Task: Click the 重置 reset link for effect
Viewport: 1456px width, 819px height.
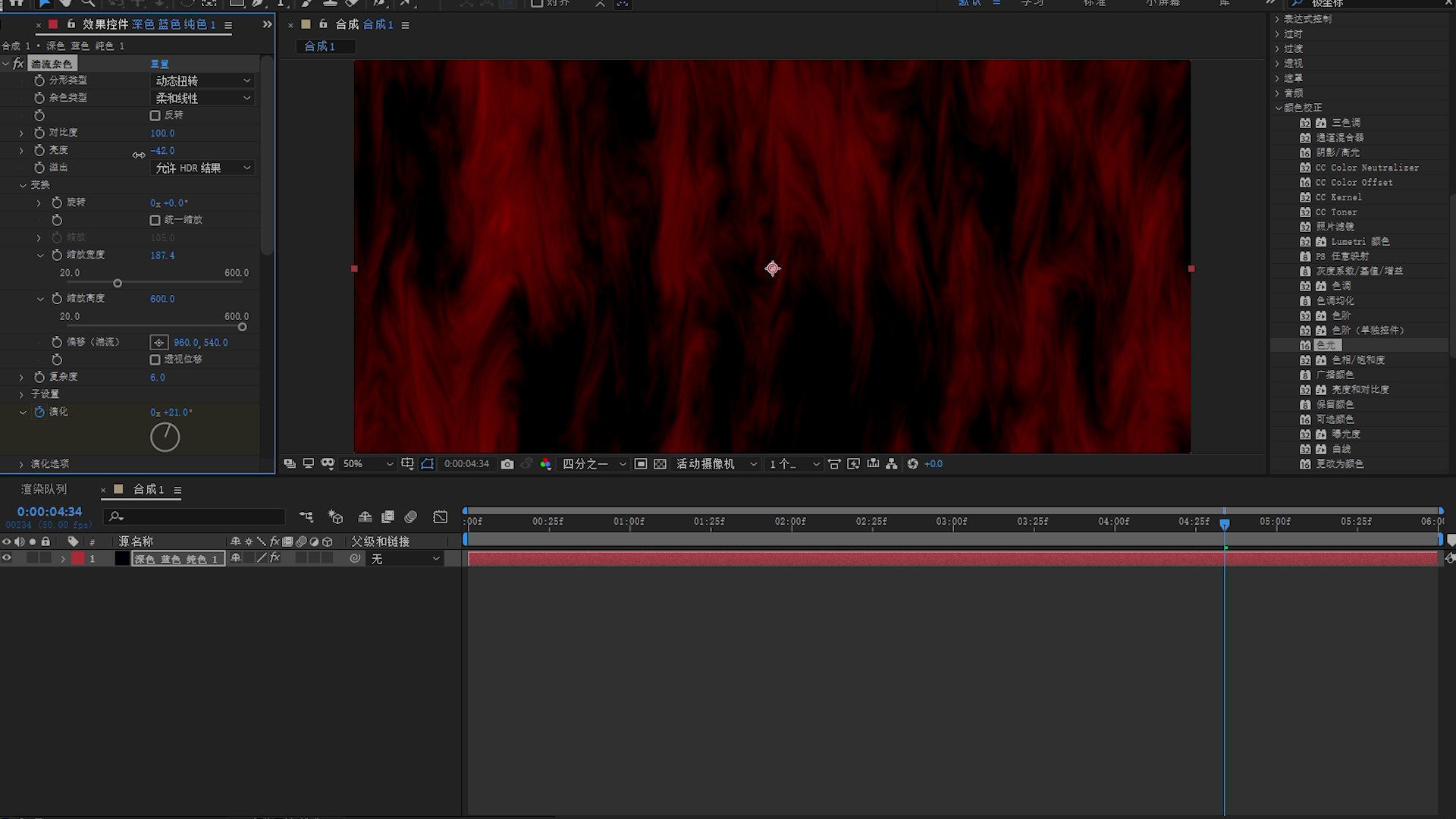Action: pyautogui.click(x=159, y=64)
